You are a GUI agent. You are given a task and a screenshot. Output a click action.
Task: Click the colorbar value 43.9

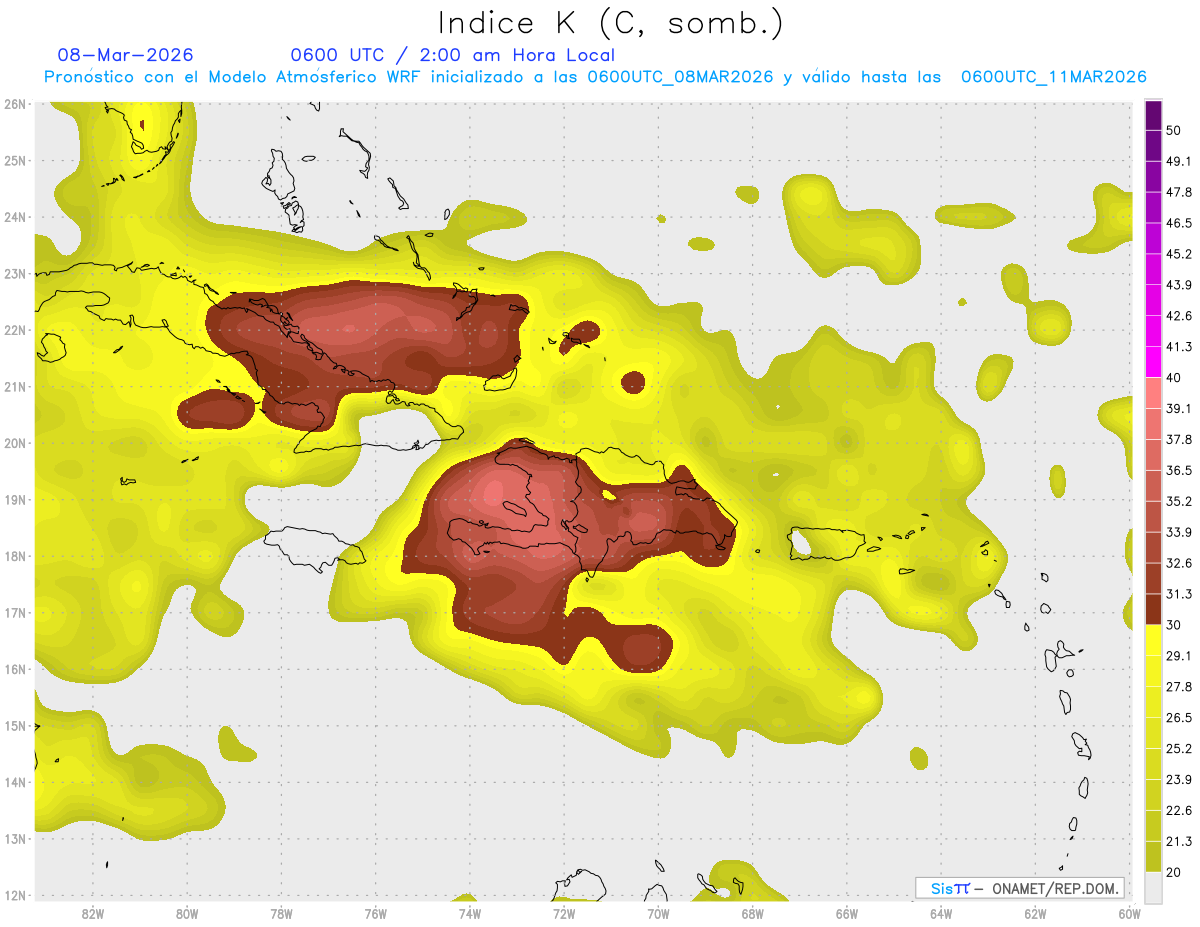[1178, 285]
